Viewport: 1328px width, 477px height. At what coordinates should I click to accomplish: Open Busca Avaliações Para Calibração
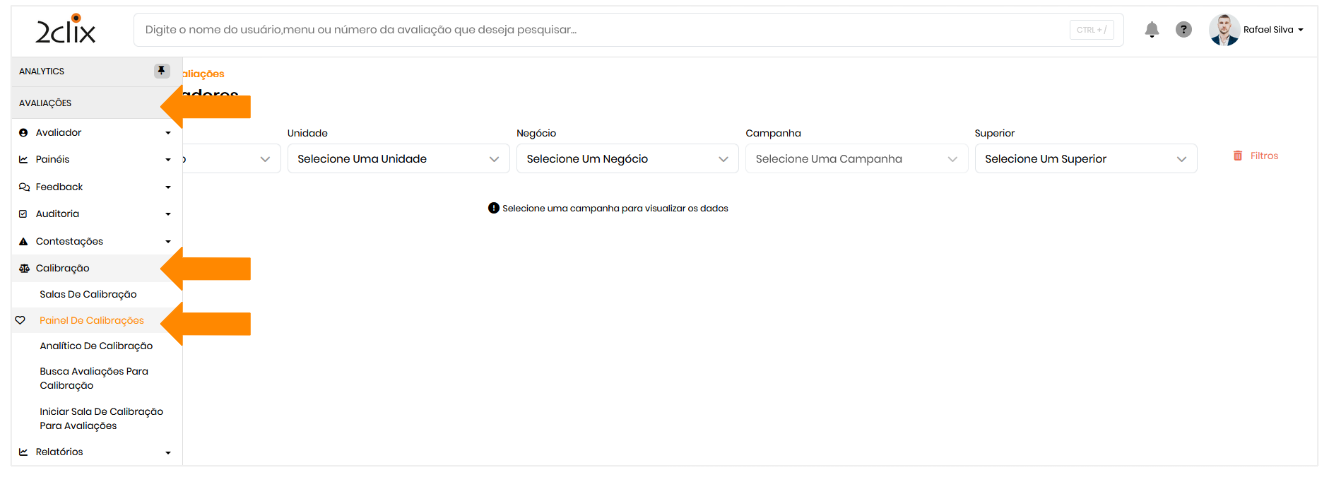94,378
